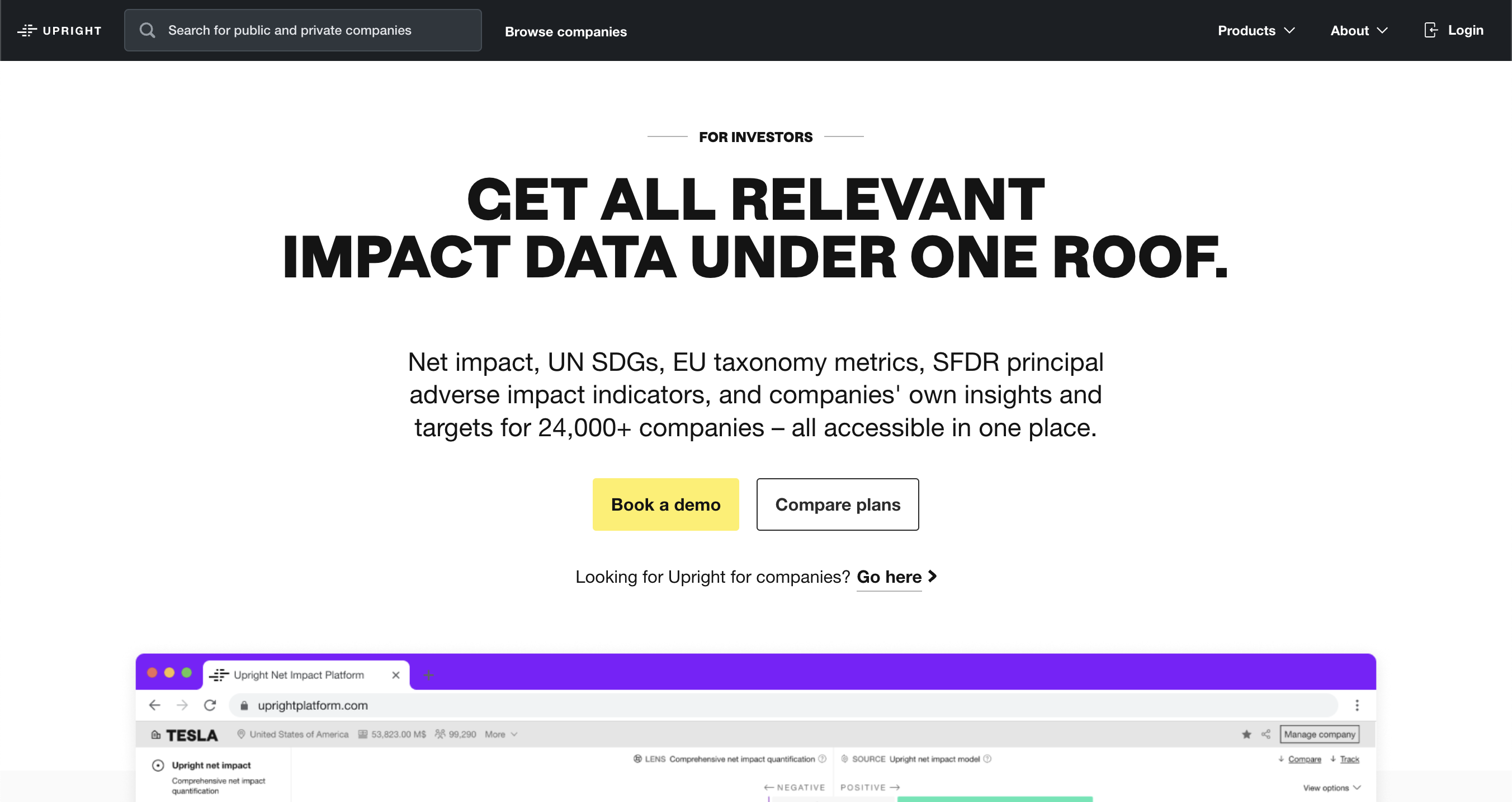The image size is (1512, 802).
Task: Click the Compare plans button
Action: tap(838, 504)
